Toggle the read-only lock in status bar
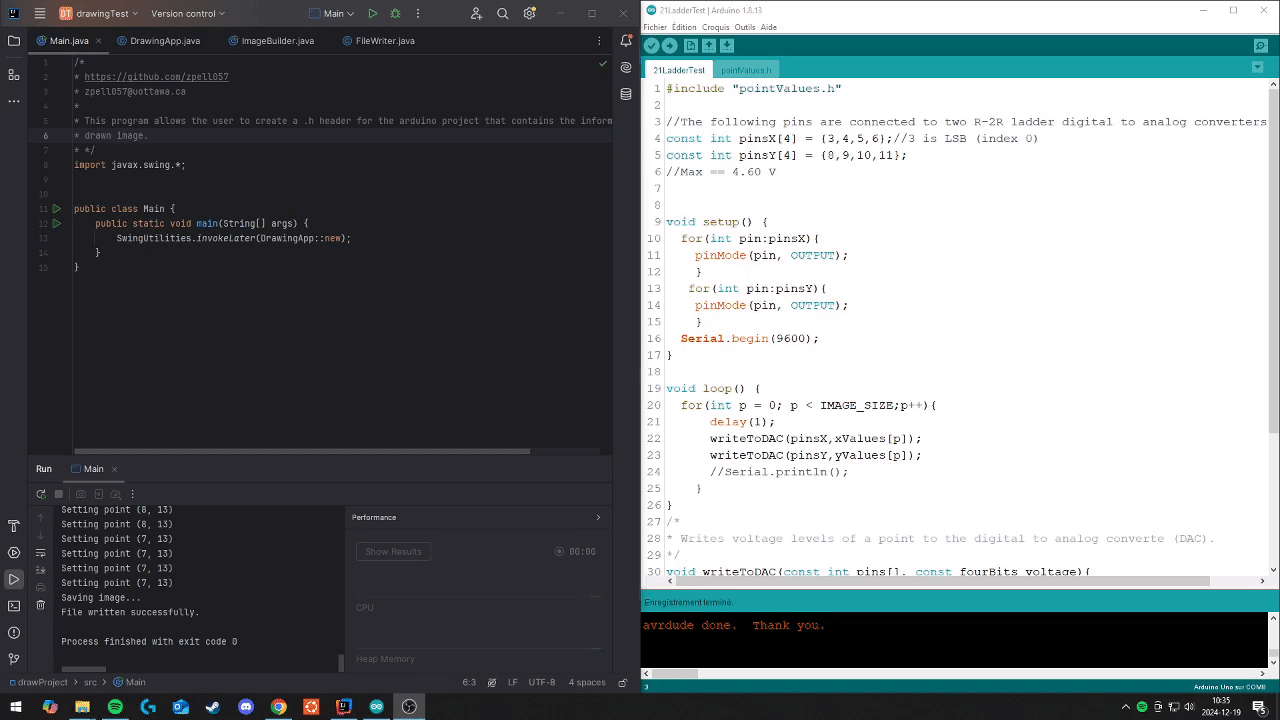This screenshot has height=720, width=1280. click(622, 682)
